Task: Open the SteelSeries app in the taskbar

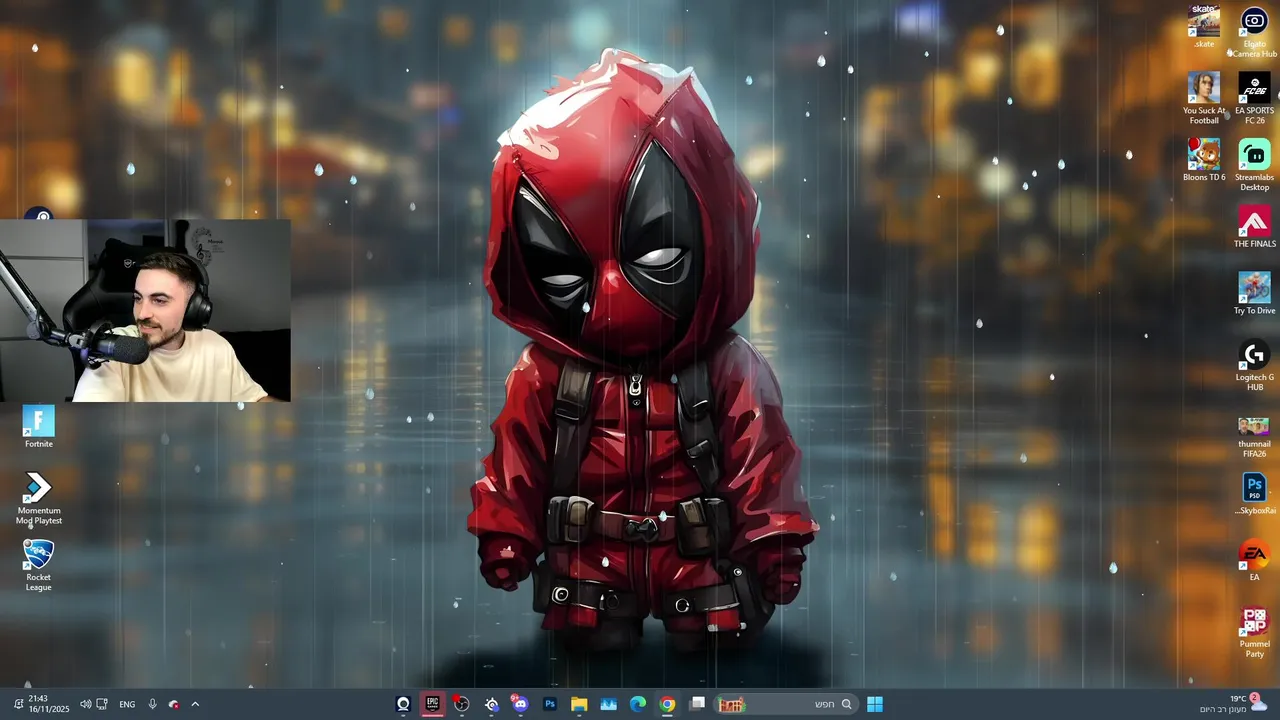Action: [491, 704]
